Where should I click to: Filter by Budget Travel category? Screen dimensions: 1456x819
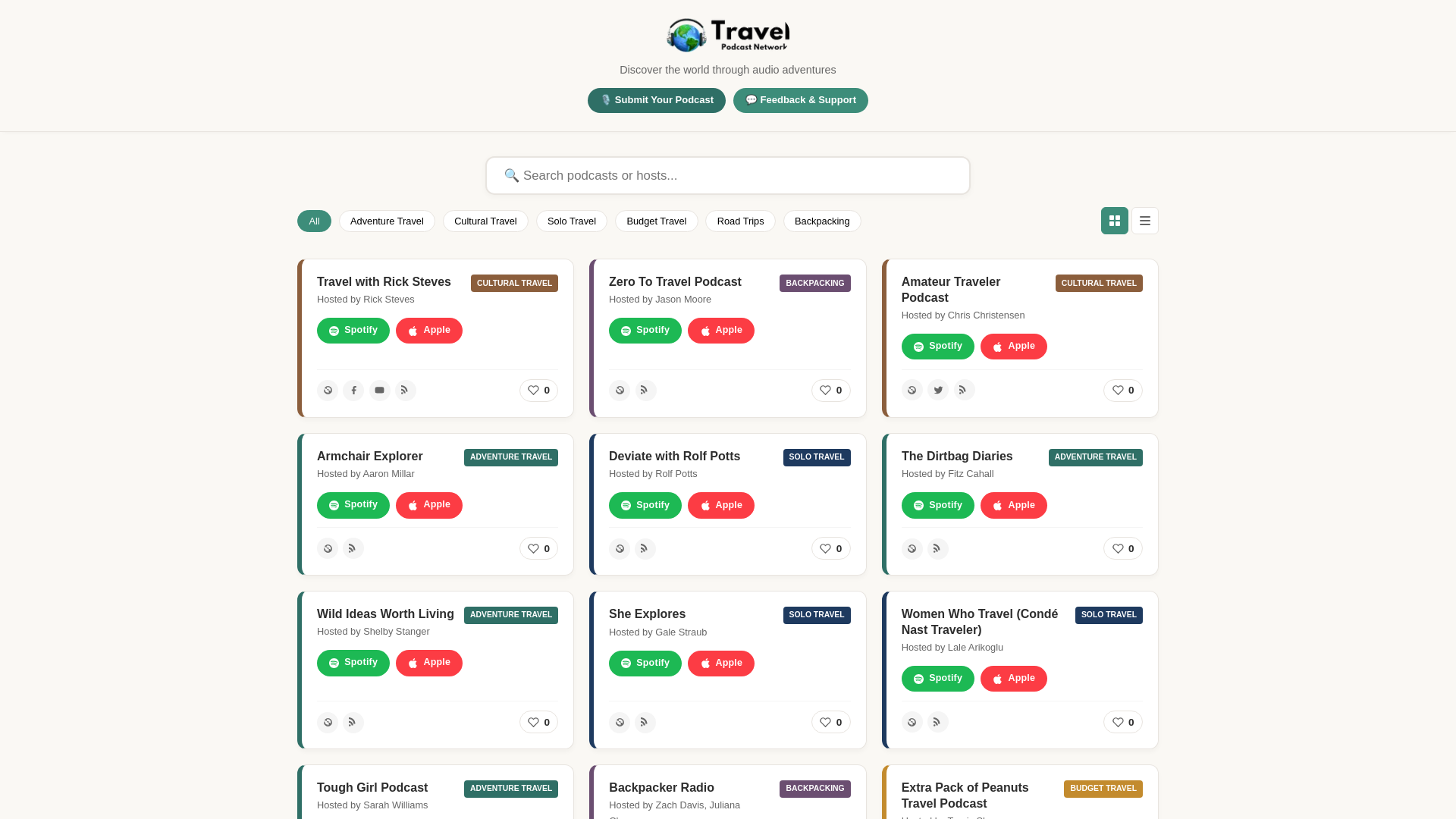(657, 221)
